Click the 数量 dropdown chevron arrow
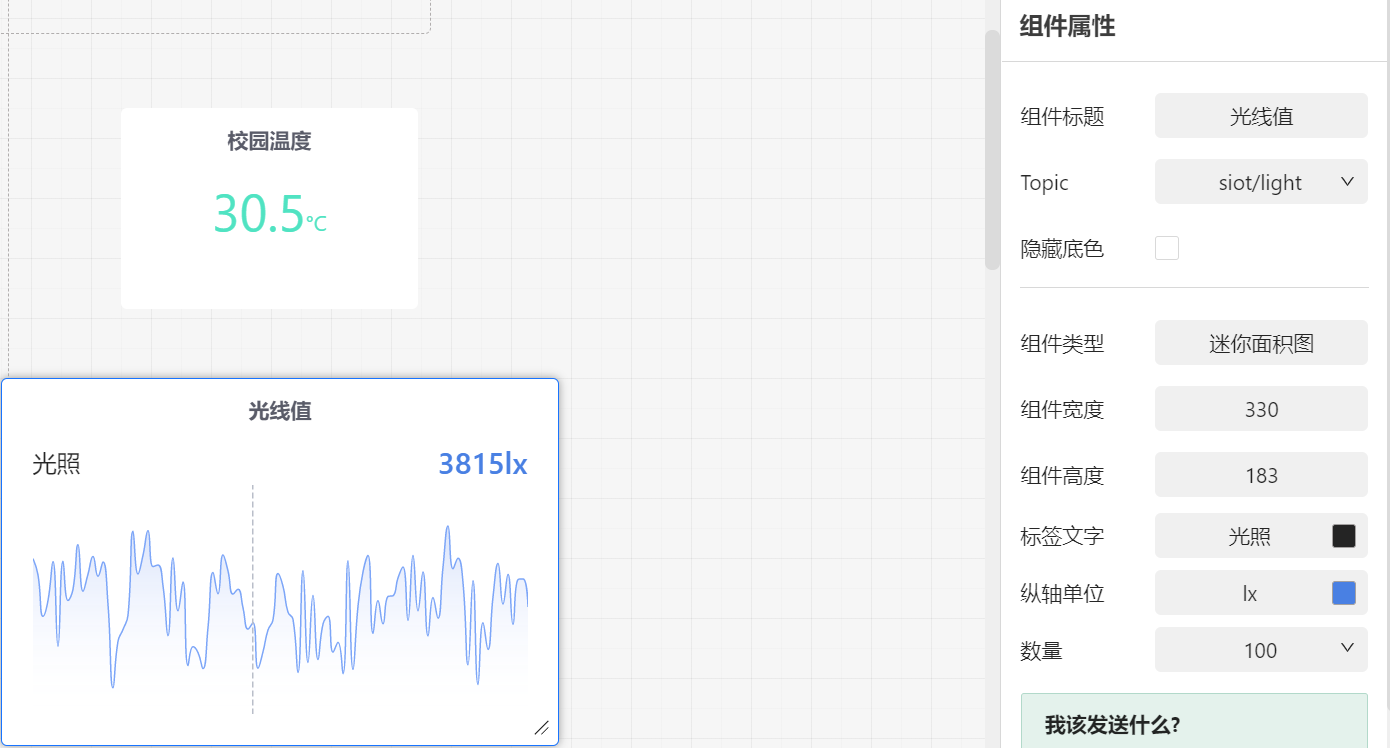The image size is (1390, 748). [x=1346, y=649]
